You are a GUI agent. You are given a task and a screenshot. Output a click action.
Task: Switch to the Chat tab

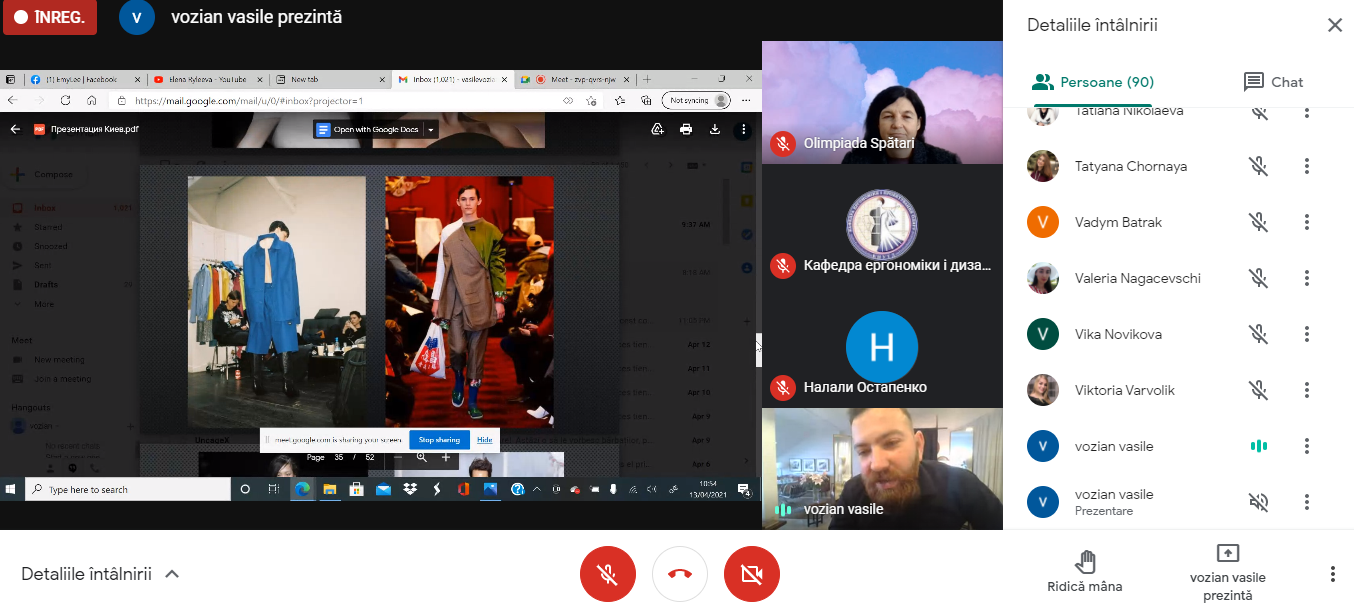point(1273,82)
